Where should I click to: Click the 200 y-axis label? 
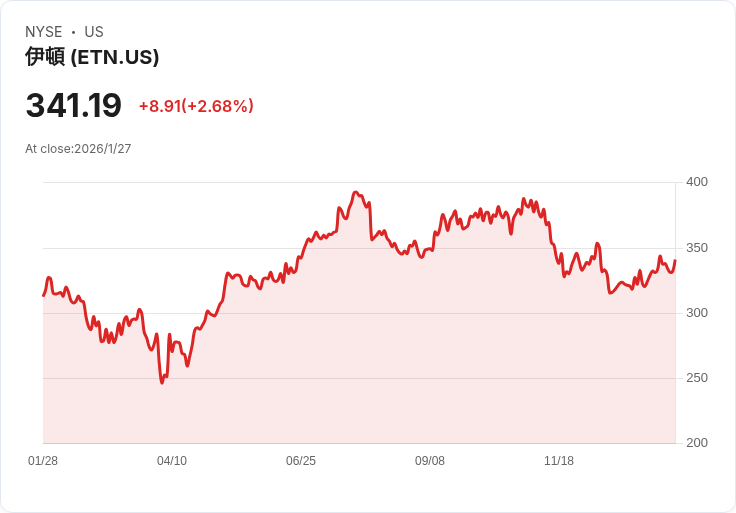(696, 443)
